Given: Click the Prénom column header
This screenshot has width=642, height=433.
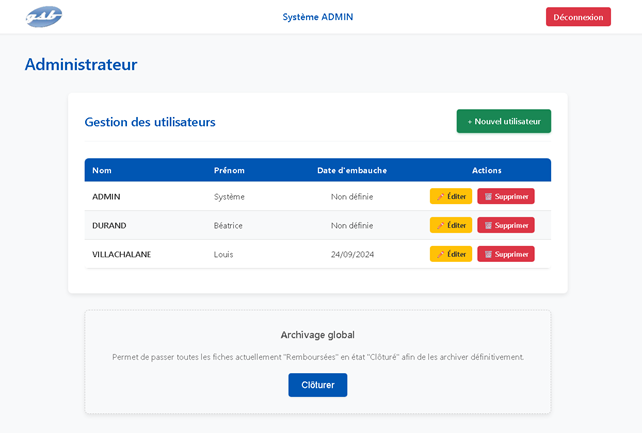Looking at the screenshot, I should (229, 170).
